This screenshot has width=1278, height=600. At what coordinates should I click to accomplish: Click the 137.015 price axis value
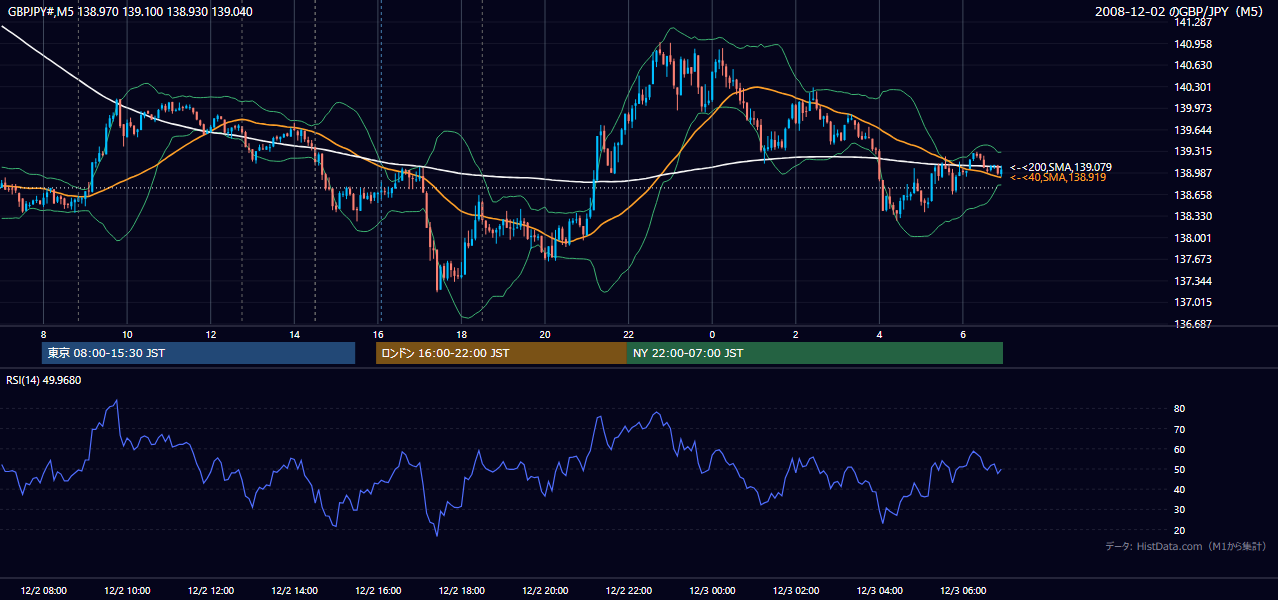[x=1191, y=302]
